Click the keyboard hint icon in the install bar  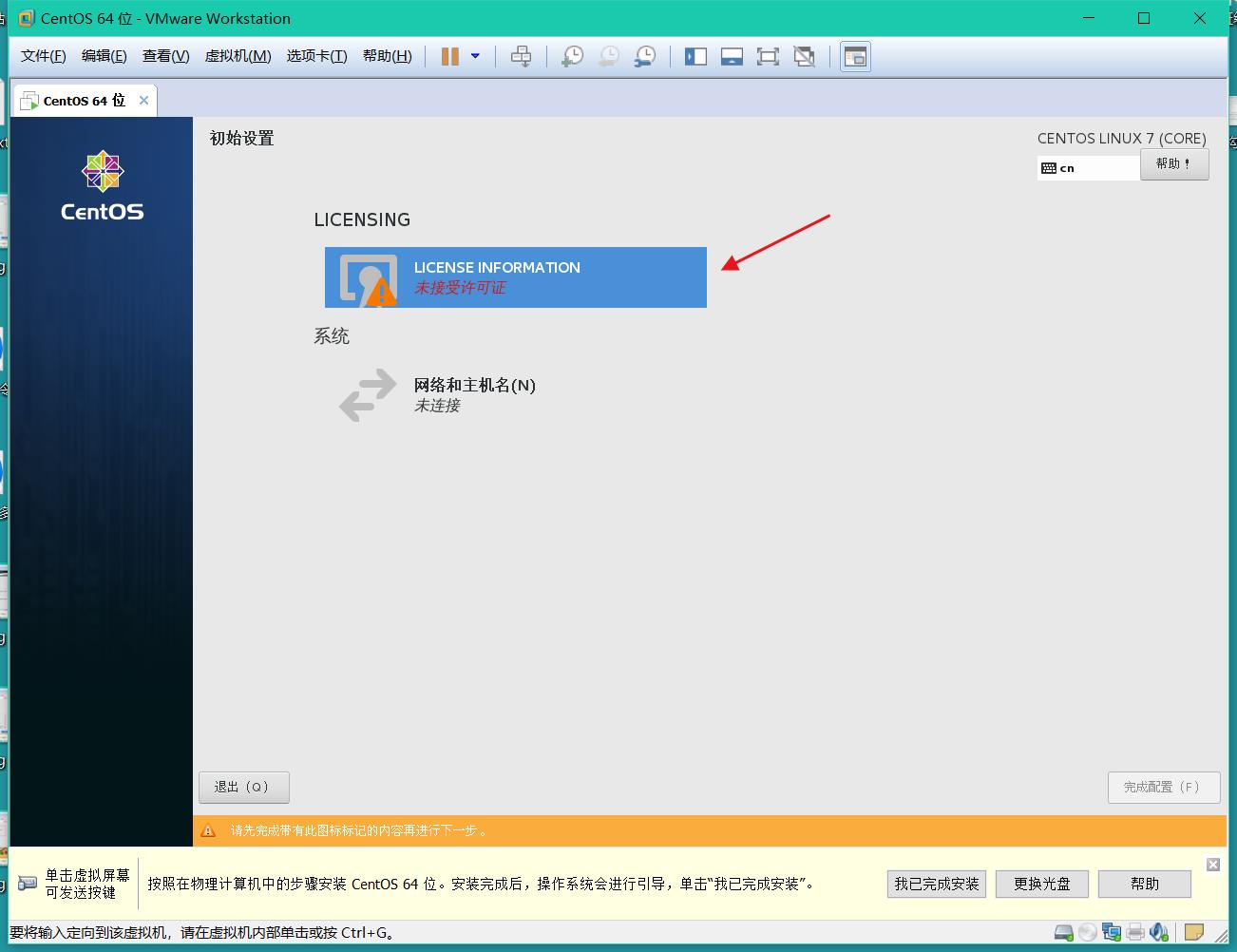coord(28,884)
